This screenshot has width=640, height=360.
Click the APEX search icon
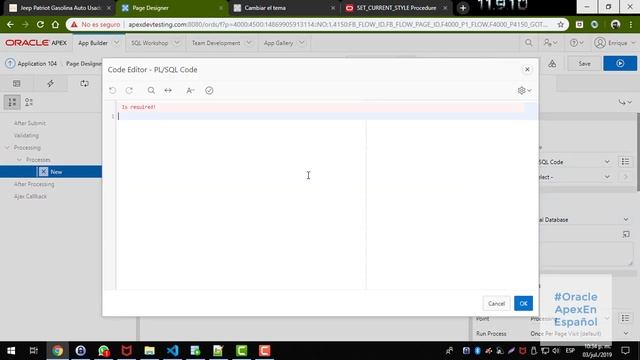coord(529,42)
